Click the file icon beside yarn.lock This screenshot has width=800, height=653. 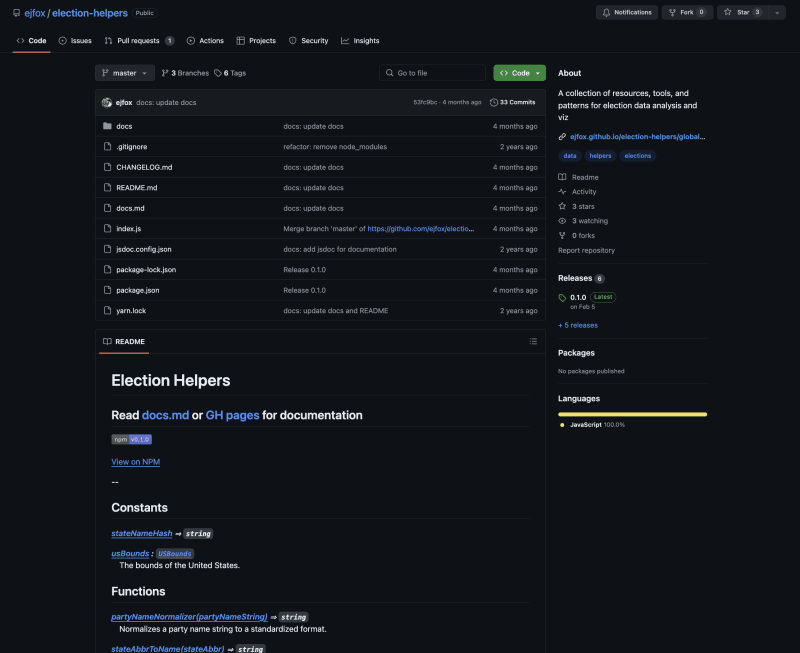tap(107, 310)
